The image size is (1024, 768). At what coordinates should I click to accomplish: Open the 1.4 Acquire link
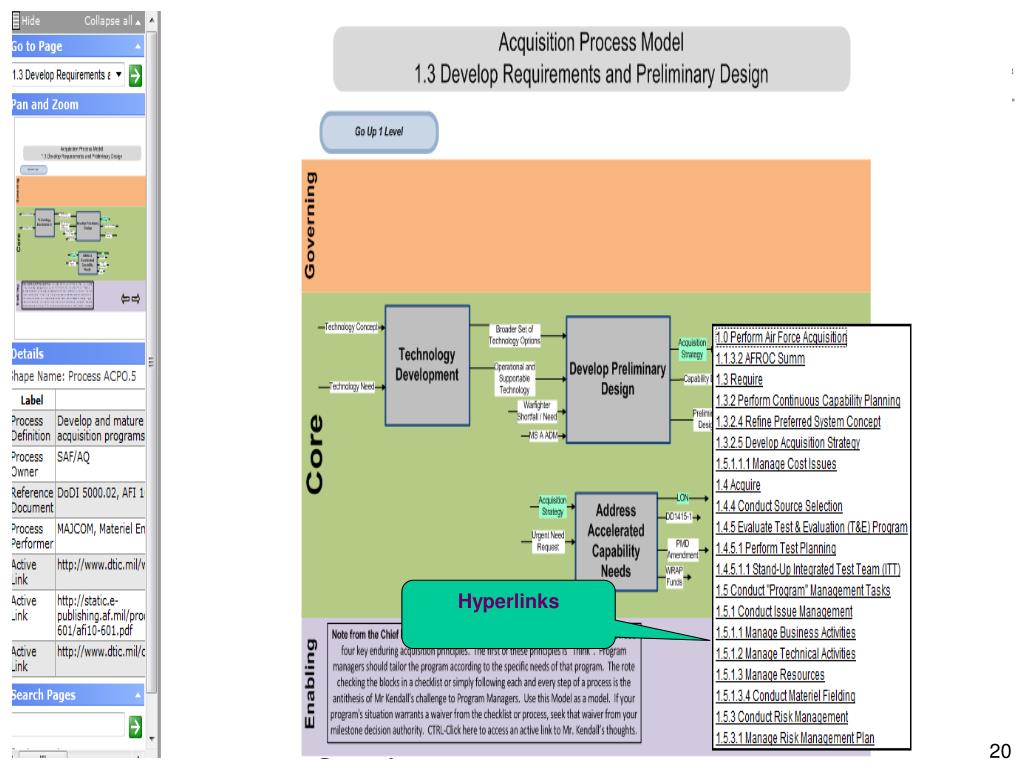(x=738, y=485)
